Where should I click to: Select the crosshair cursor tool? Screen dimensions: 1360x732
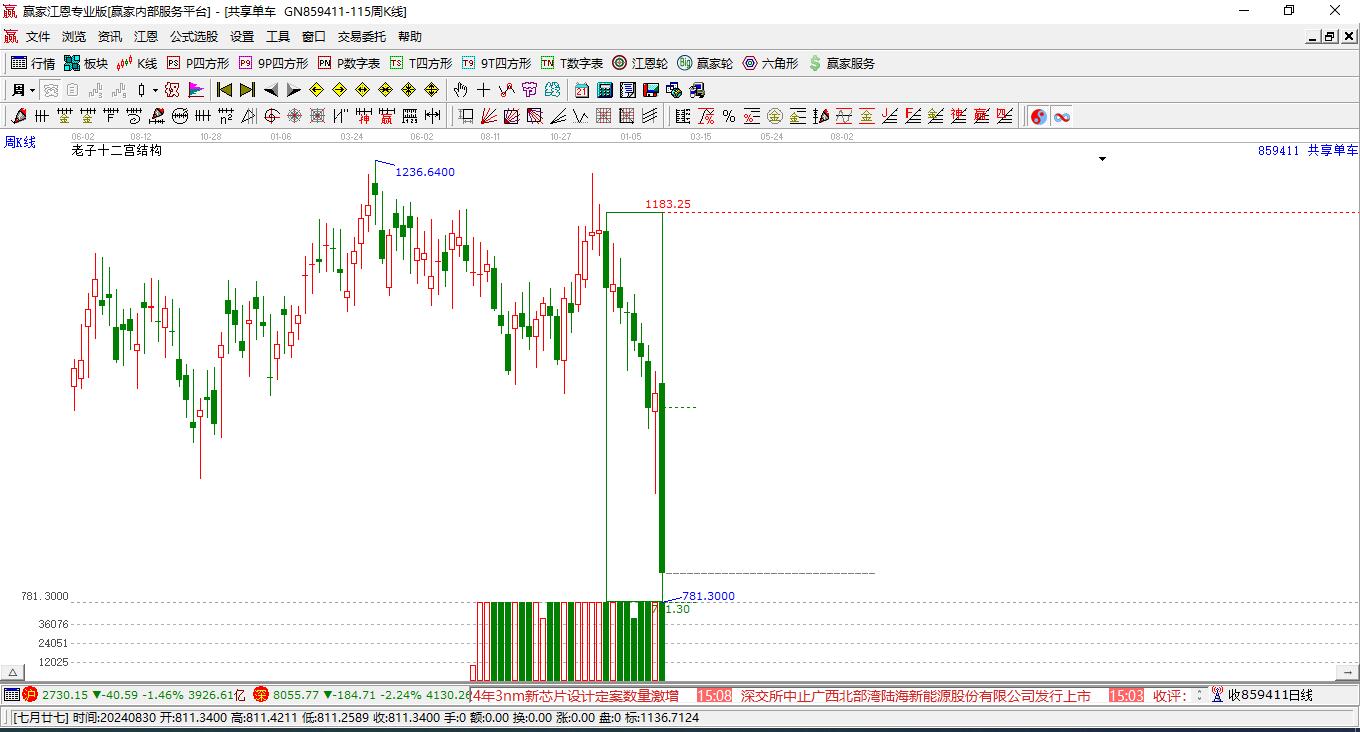click(483, 90)
